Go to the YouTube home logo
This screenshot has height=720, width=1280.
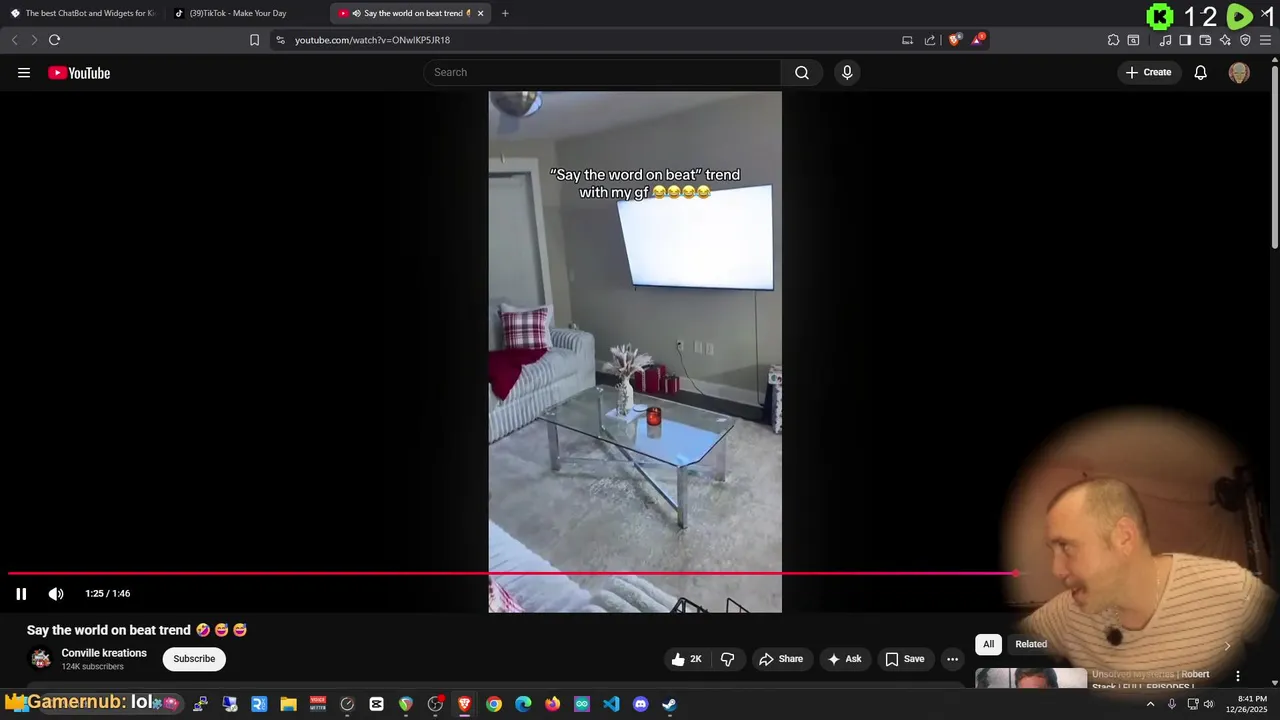click(x=79, y=73)
